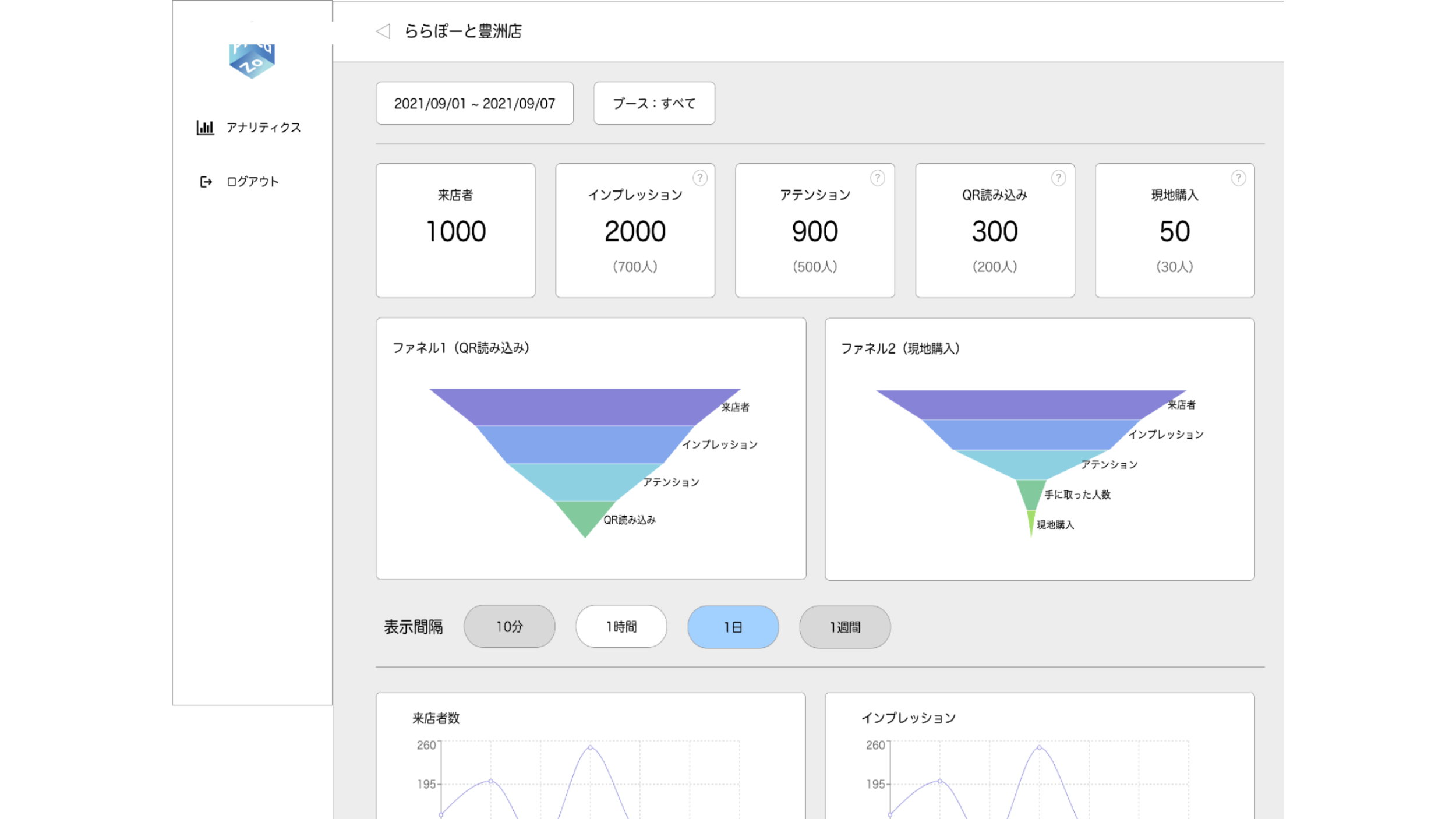Click the help icon on the アテンション card
1456x819 pixels.
point(877,178)
